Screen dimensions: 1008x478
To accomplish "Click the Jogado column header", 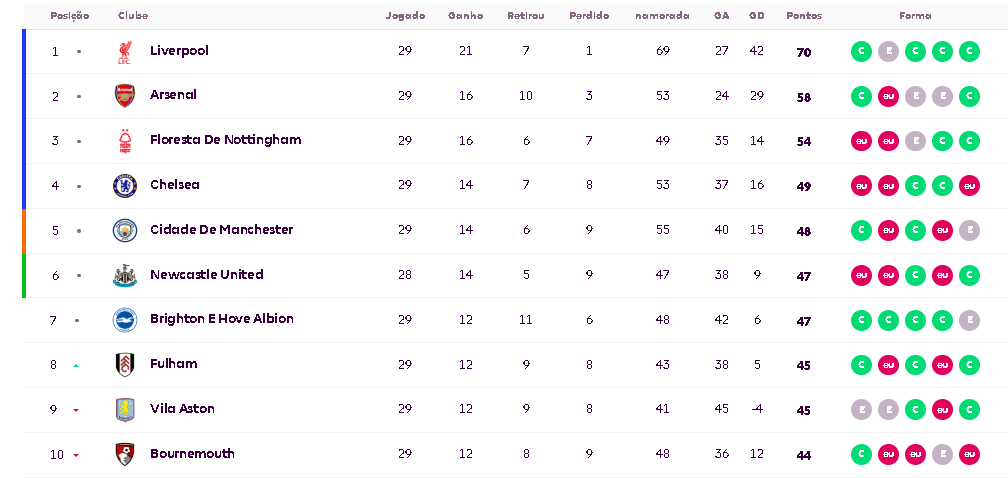I will pos(405,16).
